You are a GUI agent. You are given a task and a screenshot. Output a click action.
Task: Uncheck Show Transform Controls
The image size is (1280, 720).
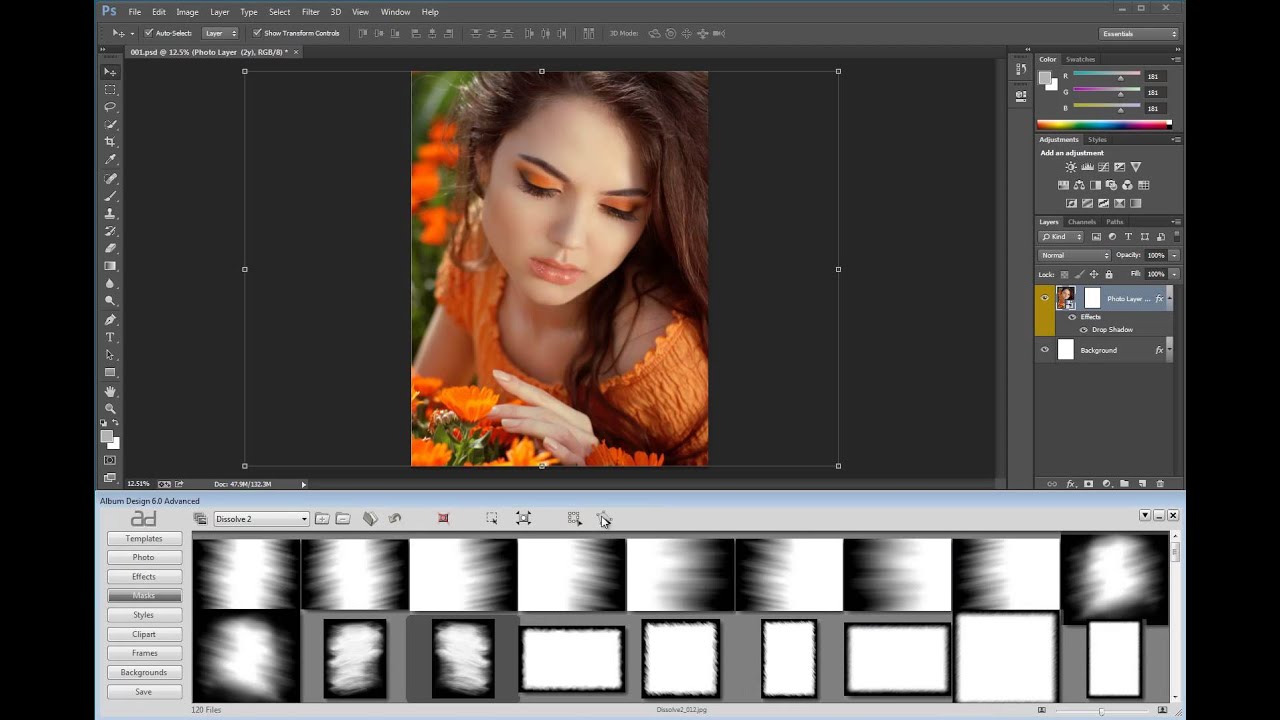click(257, 33)
